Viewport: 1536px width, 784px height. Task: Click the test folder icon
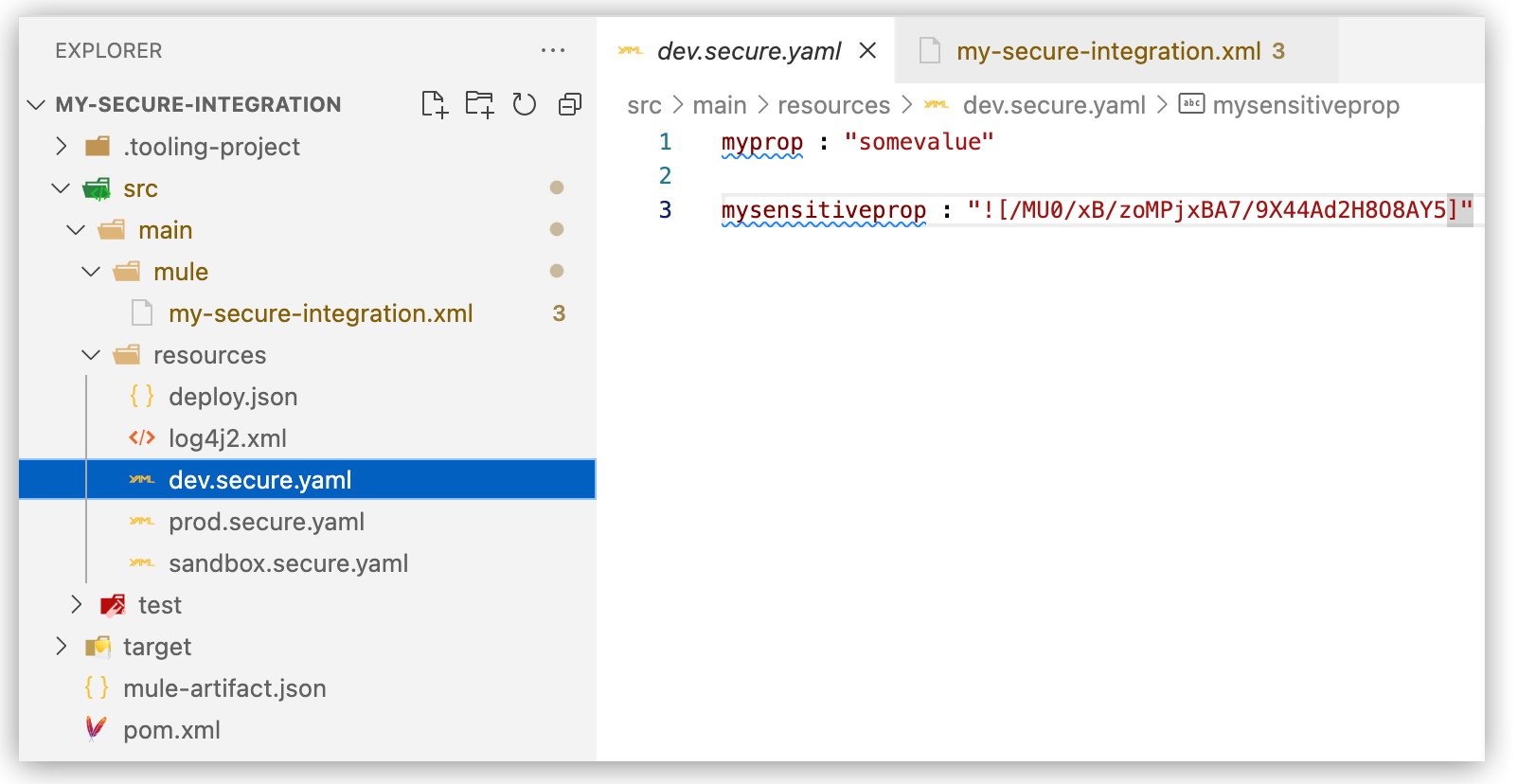pos(113,604)
